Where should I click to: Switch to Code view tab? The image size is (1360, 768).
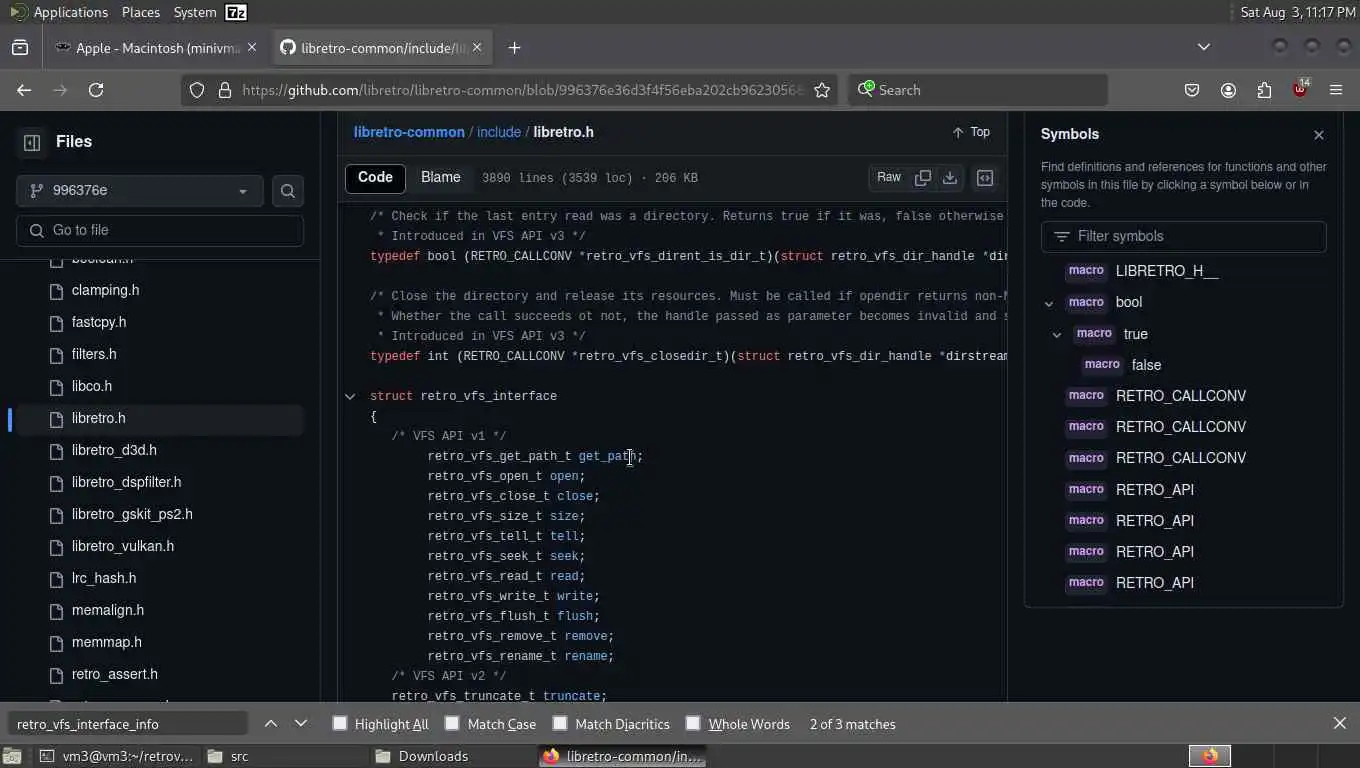375,178
